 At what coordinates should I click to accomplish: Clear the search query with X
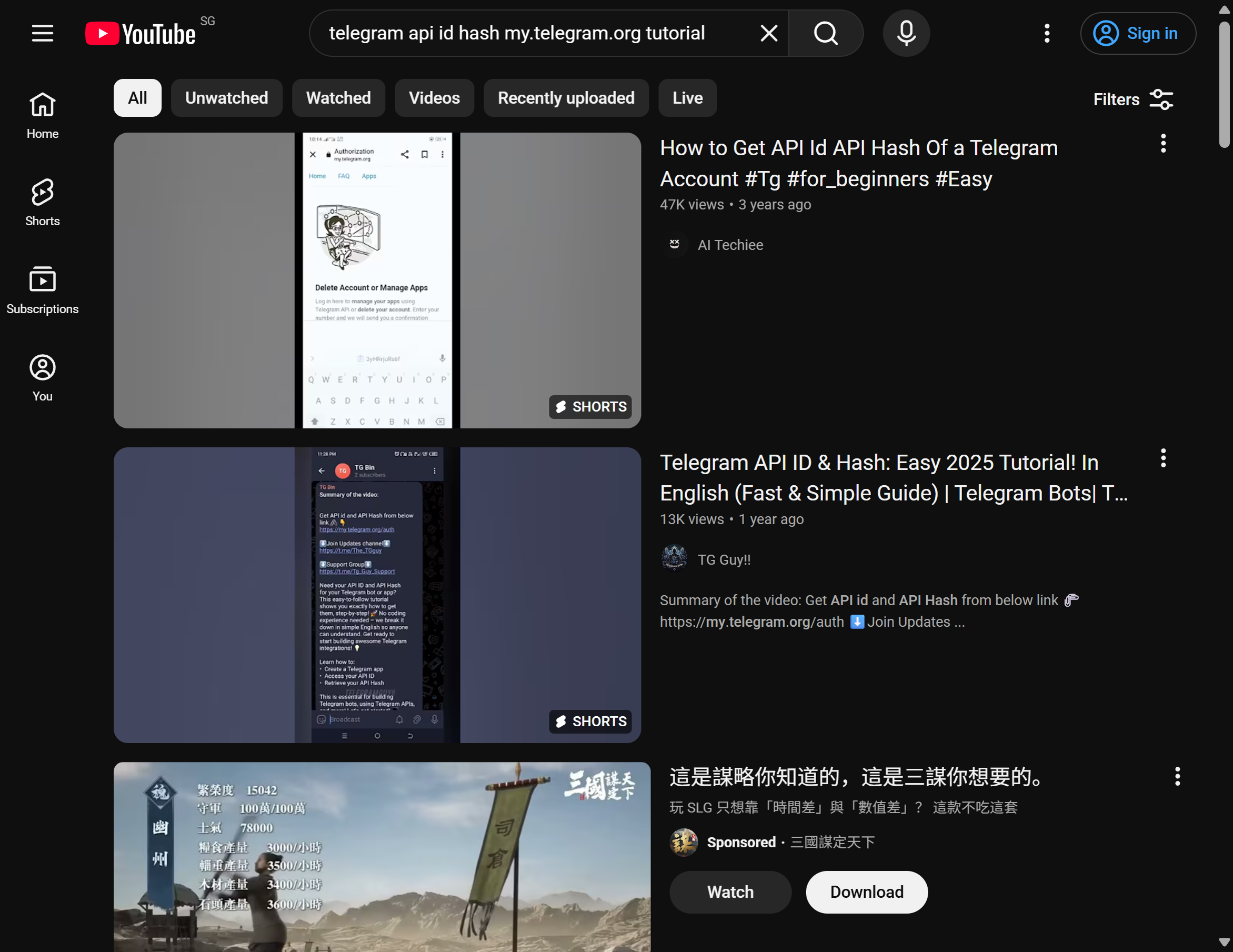(x=769, y=33)
